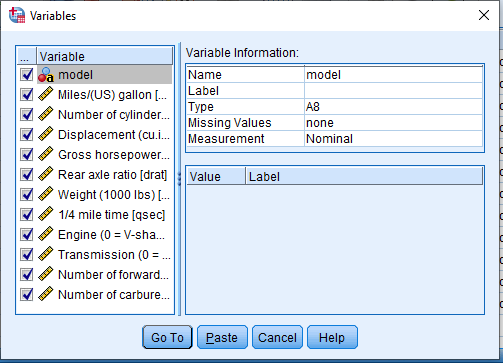Click the Variable column header
The width and height of the screenshot is (503, 363).
(x=105, y=56)
